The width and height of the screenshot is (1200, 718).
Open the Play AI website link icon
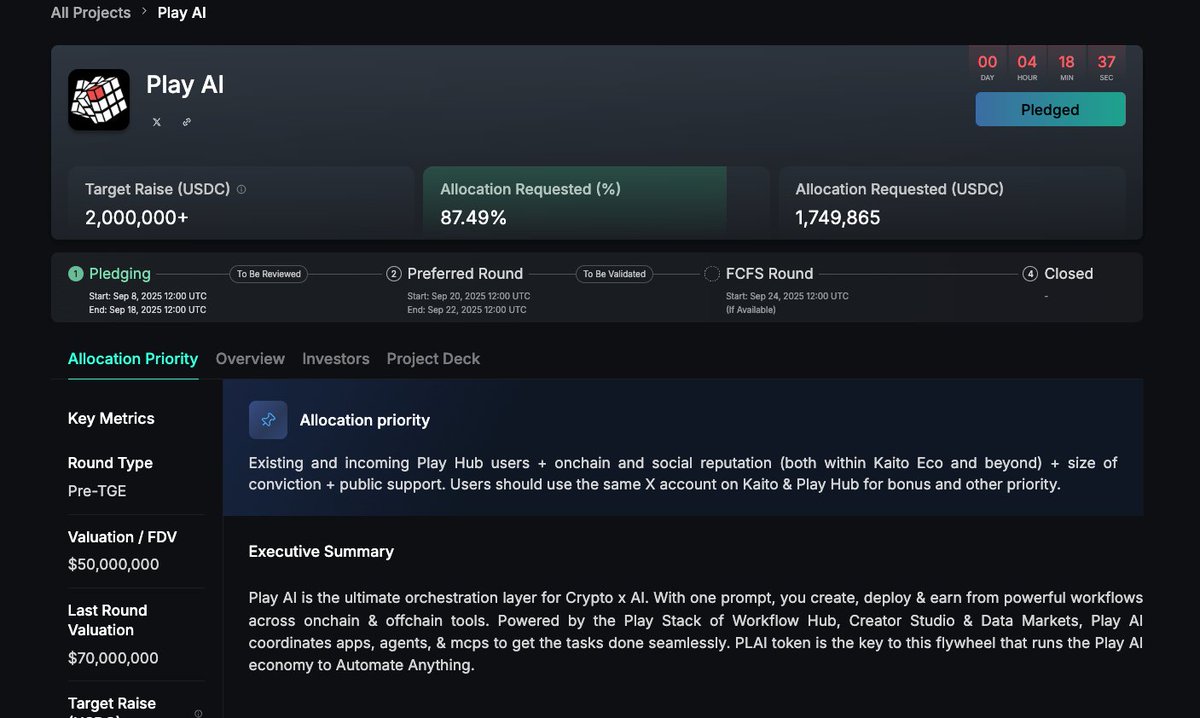point(187,122)
